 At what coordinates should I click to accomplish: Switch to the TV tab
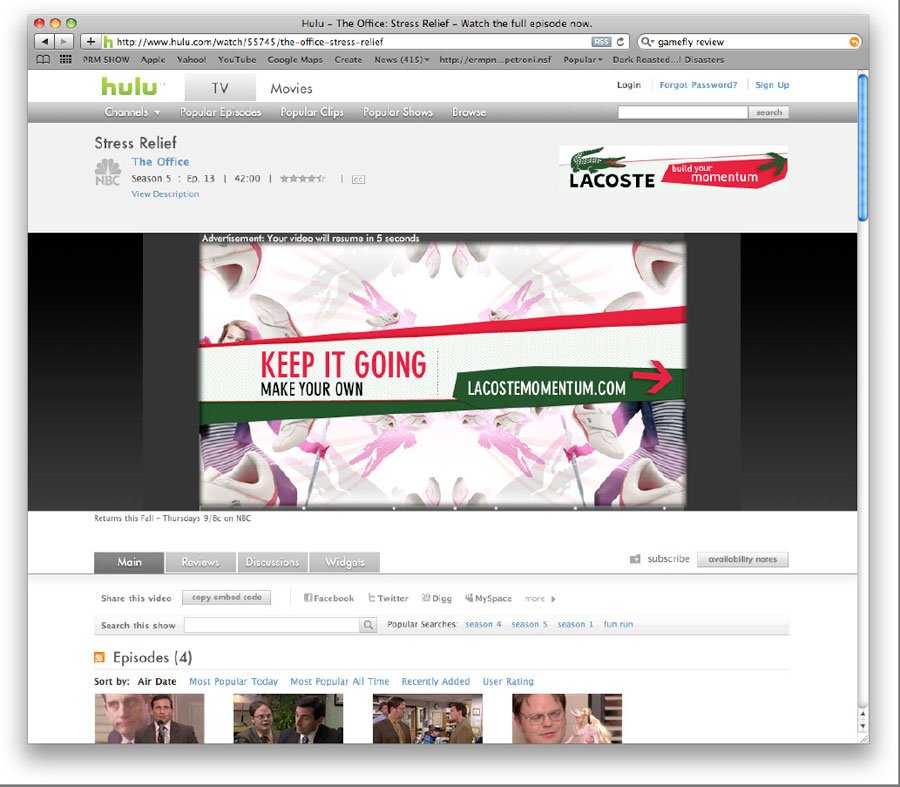click(220, 88)
